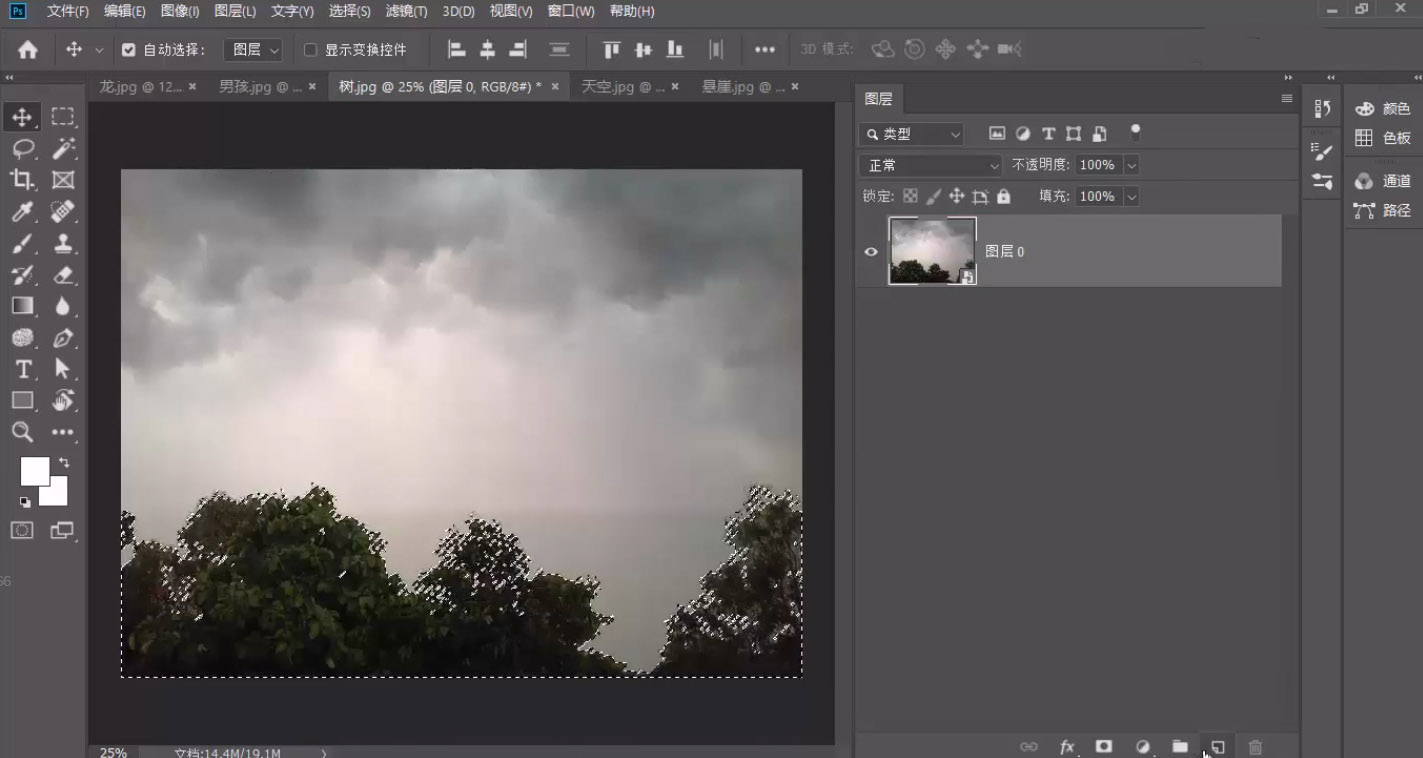Click the background color swatch
Image resolution: width=1423 pixels, height=758 pixels.
[x=57, y=495]
